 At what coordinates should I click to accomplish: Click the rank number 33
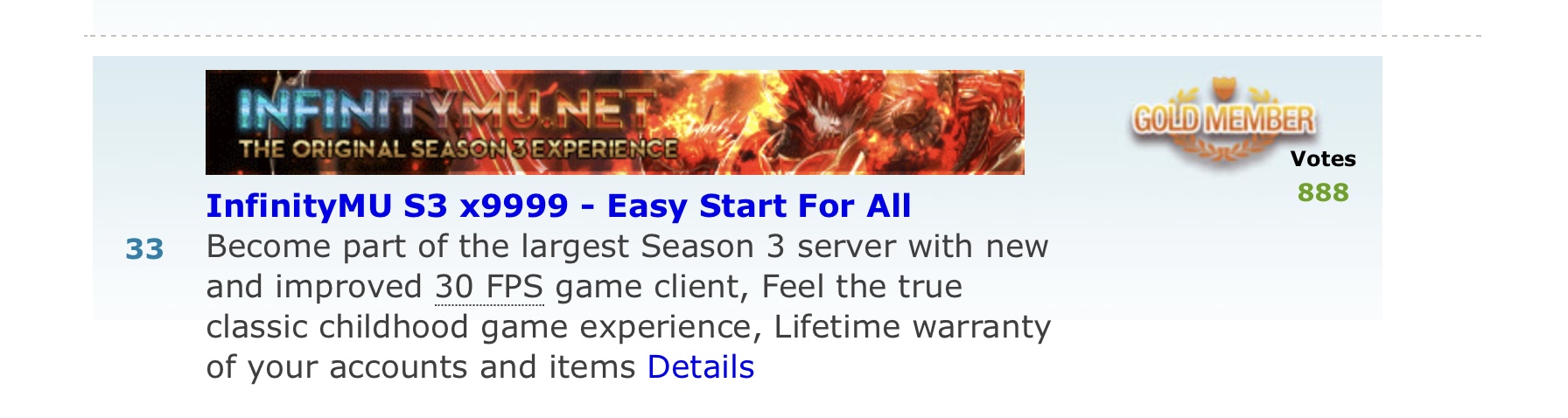click(x=144, y=250)
